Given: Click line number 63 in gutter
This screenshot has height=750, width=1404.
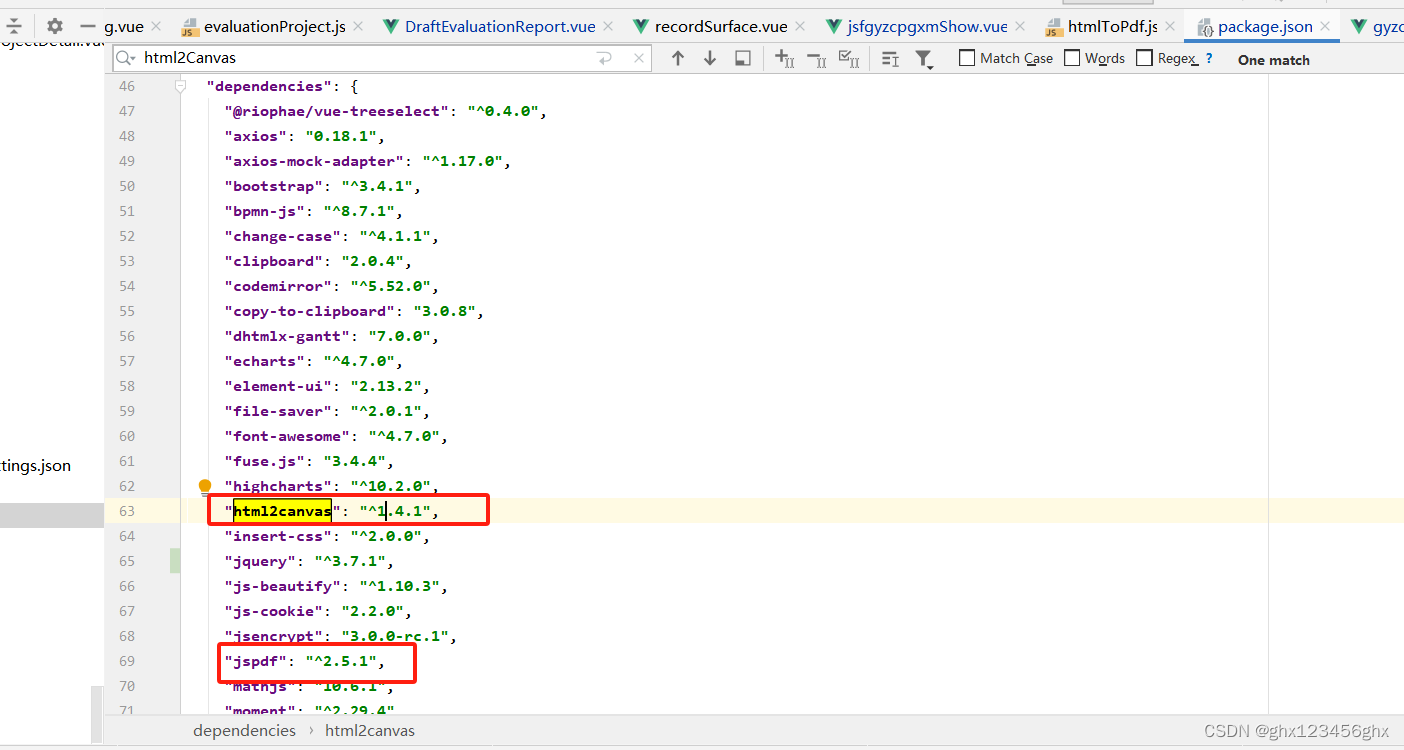Looking at the screenshot, I should 126,511.
